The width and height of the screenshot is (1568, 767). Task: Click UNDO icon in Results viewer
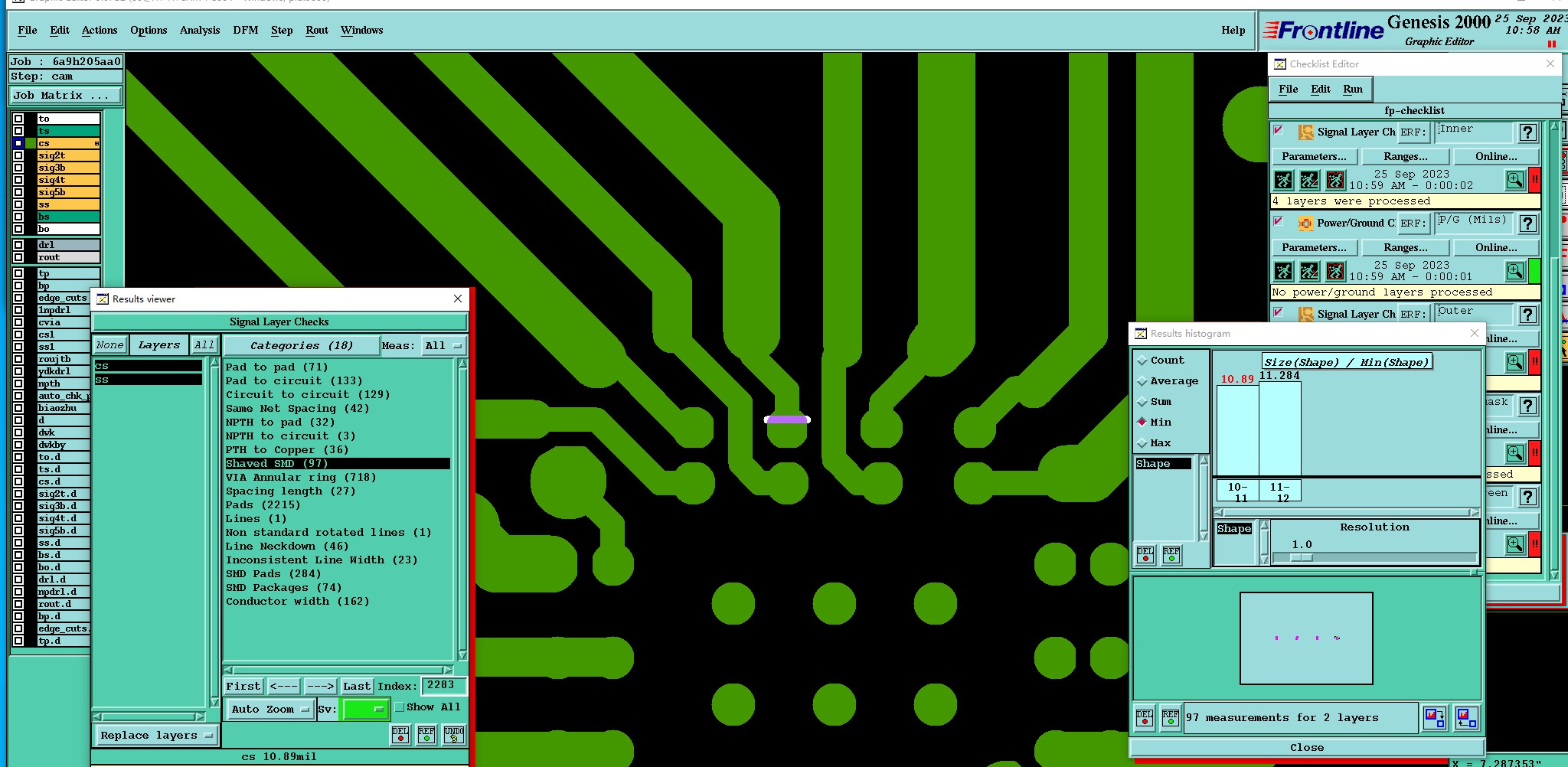453,735
